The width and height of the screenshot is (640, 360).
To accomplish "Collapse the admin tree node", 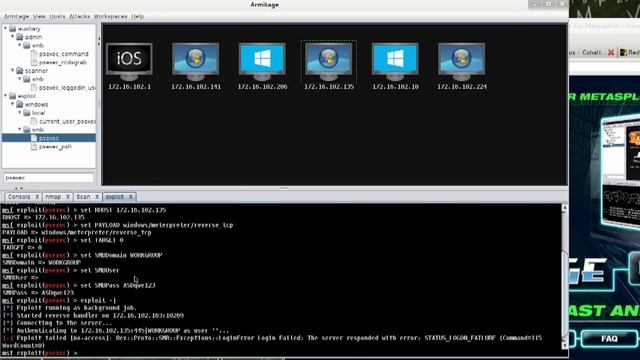I will pos(12,36).
